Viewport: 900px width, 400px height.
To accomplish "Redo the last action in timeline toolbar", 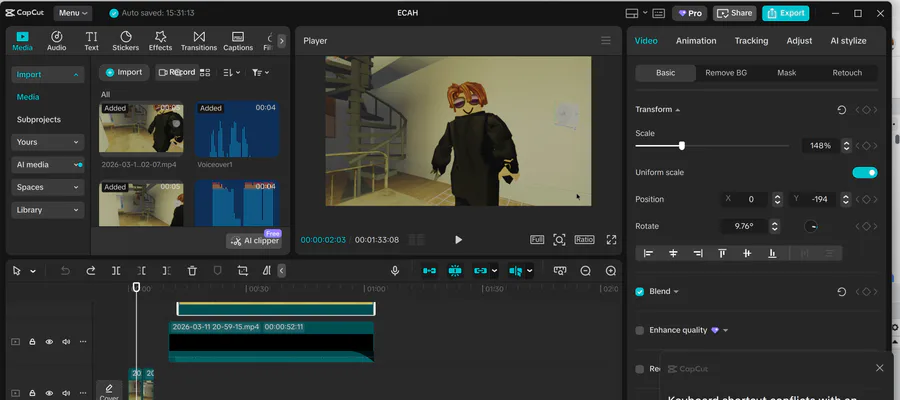I will click(x=91, y=271).
